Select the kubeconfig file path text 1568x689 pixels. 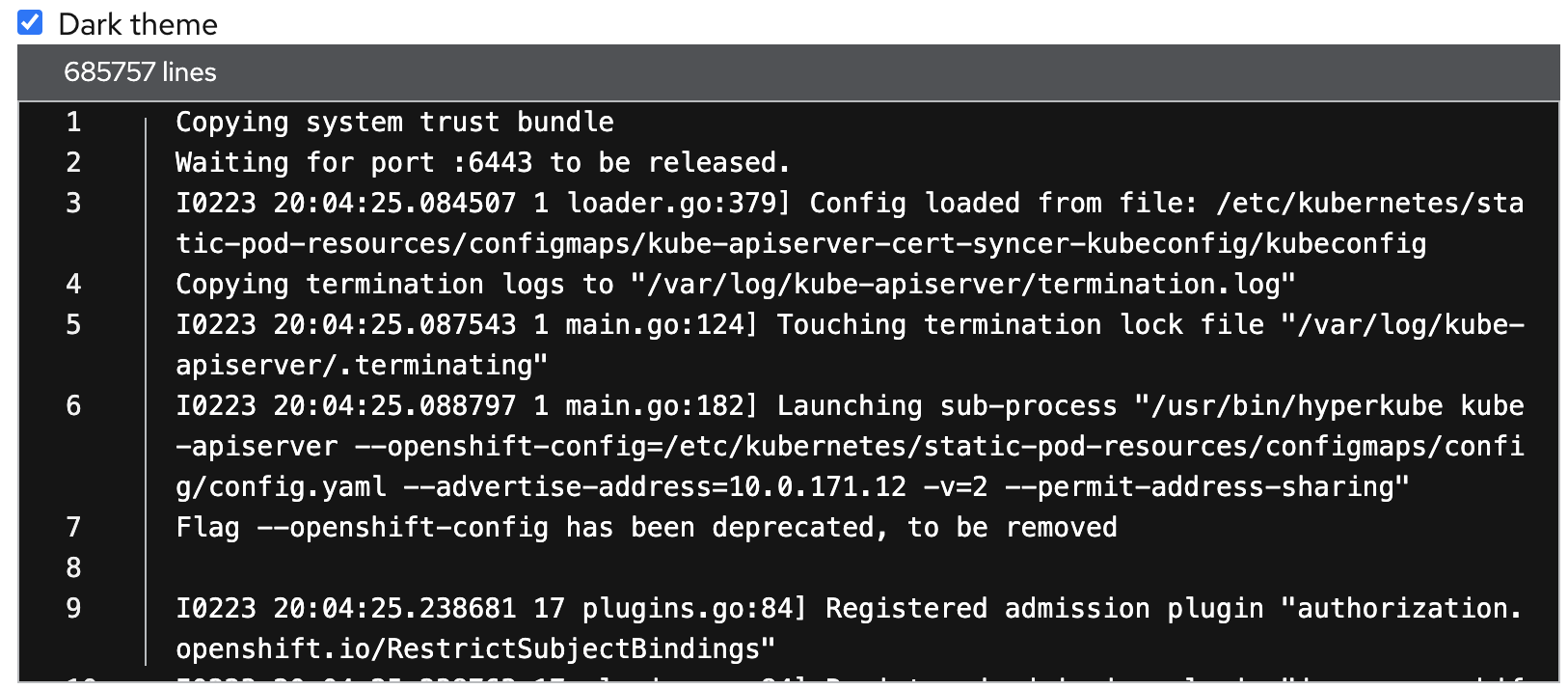(x=800, y=244)
